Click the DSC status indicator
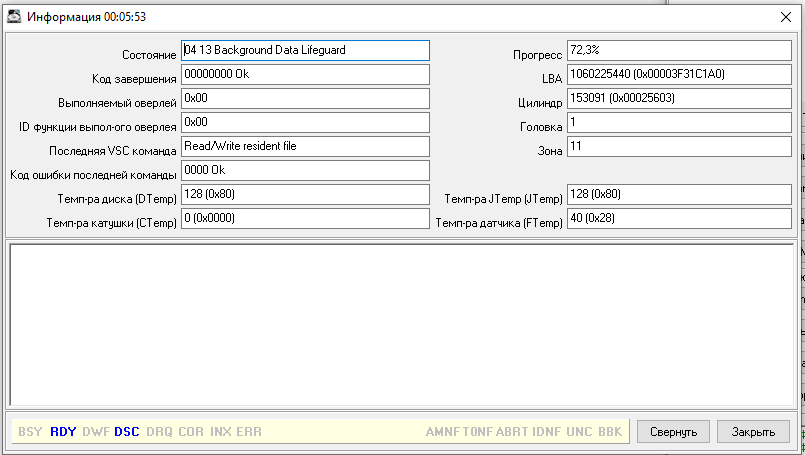This screenshot has height=455, width=805. [x=127, y=432]
